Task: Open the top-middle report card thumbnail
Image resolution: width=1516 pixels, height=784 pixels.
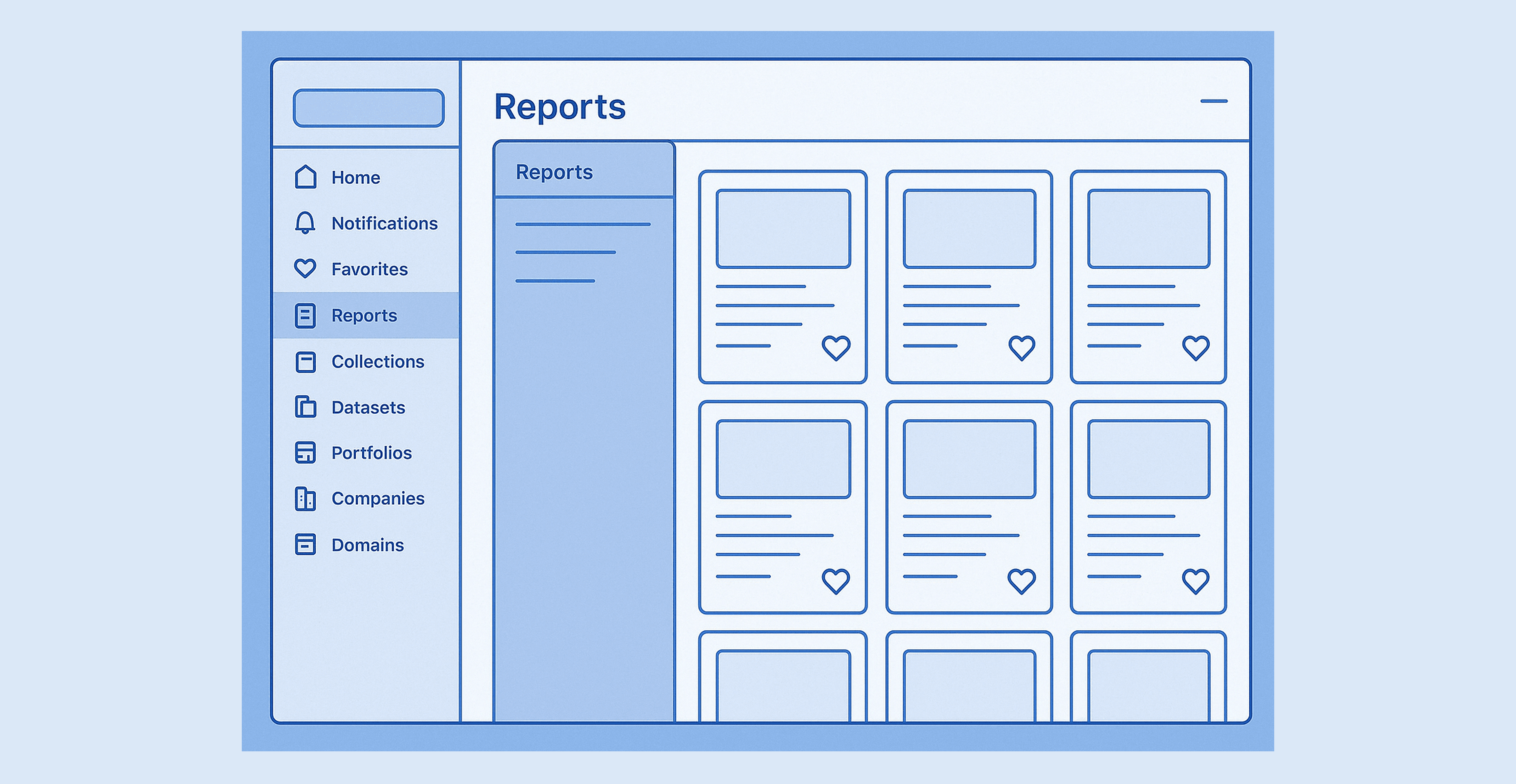Action: [x=969, y=228]
